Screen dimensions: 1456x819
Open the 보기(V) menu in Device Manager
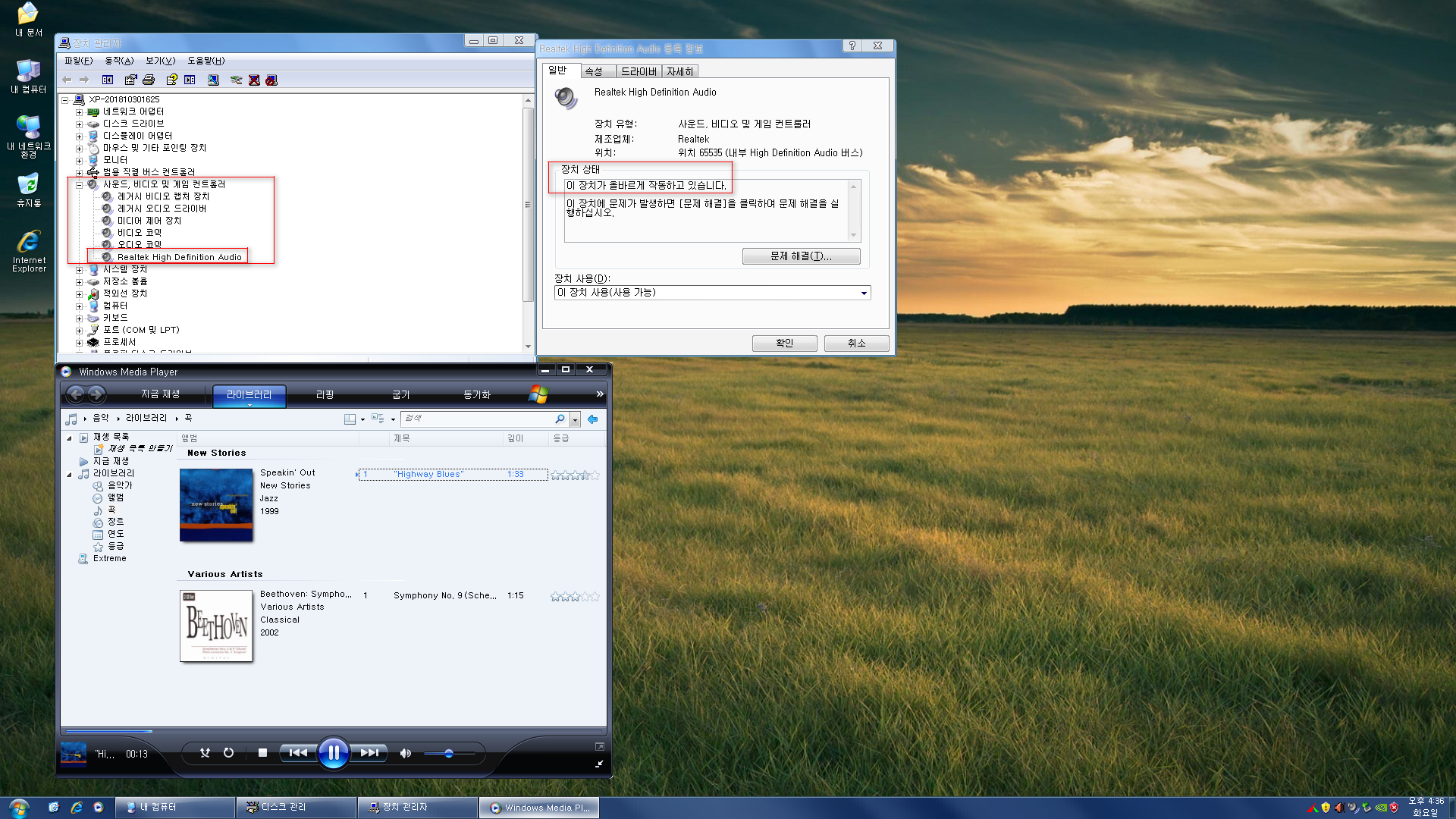click(160, 61)
